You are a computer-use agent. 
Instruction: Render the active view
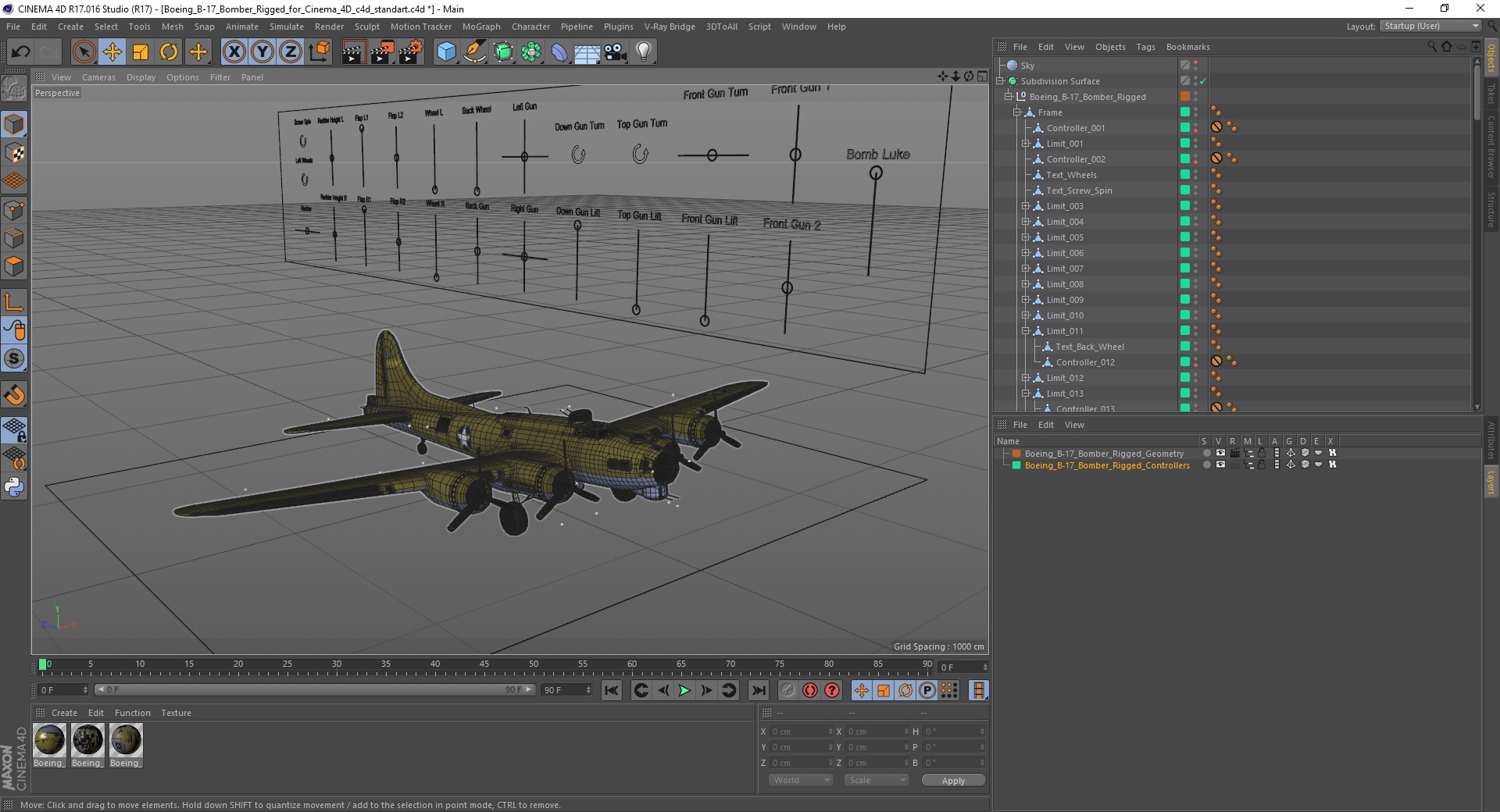tap(353, 52)
